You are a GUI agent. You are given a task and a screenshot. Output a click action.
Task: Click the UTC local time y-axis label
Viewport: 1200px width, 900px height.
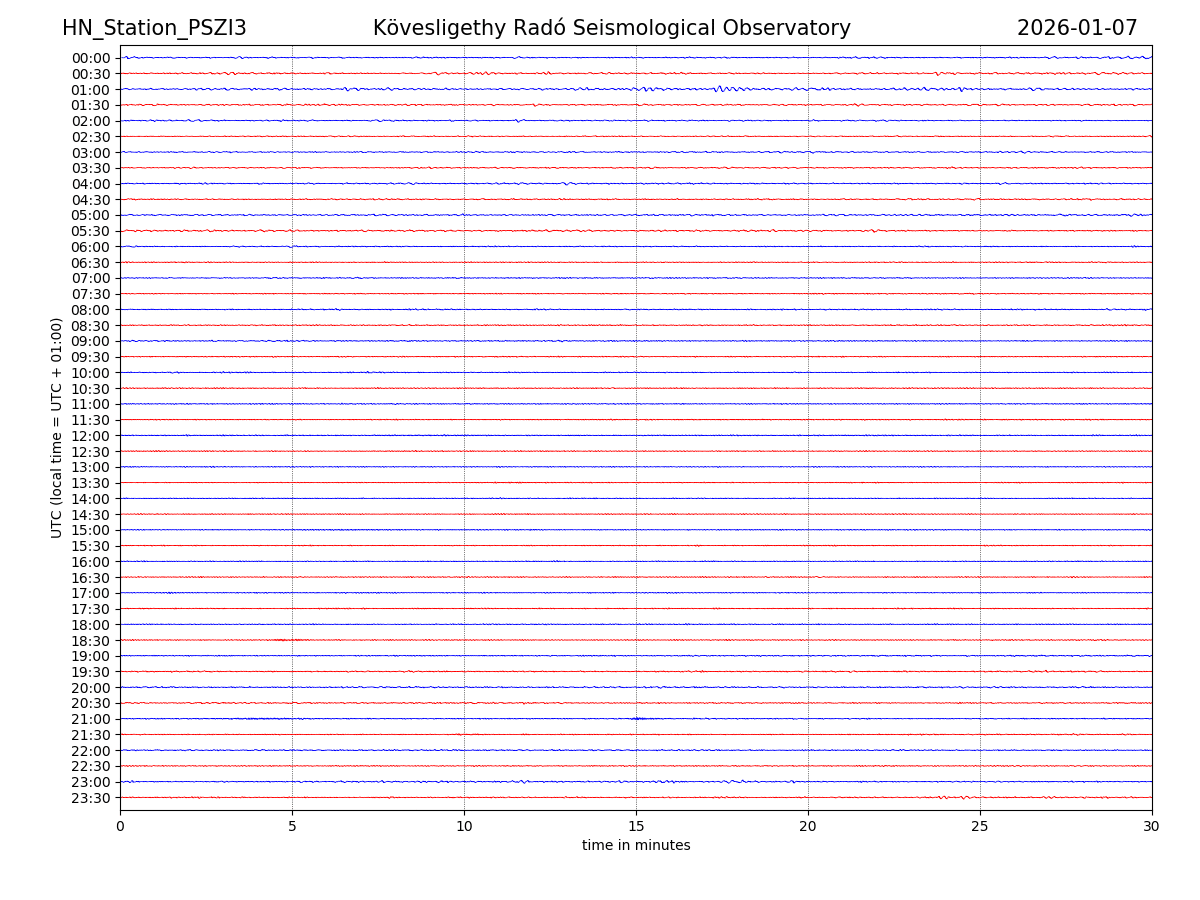pyautogui.click(x=57, y=427)
